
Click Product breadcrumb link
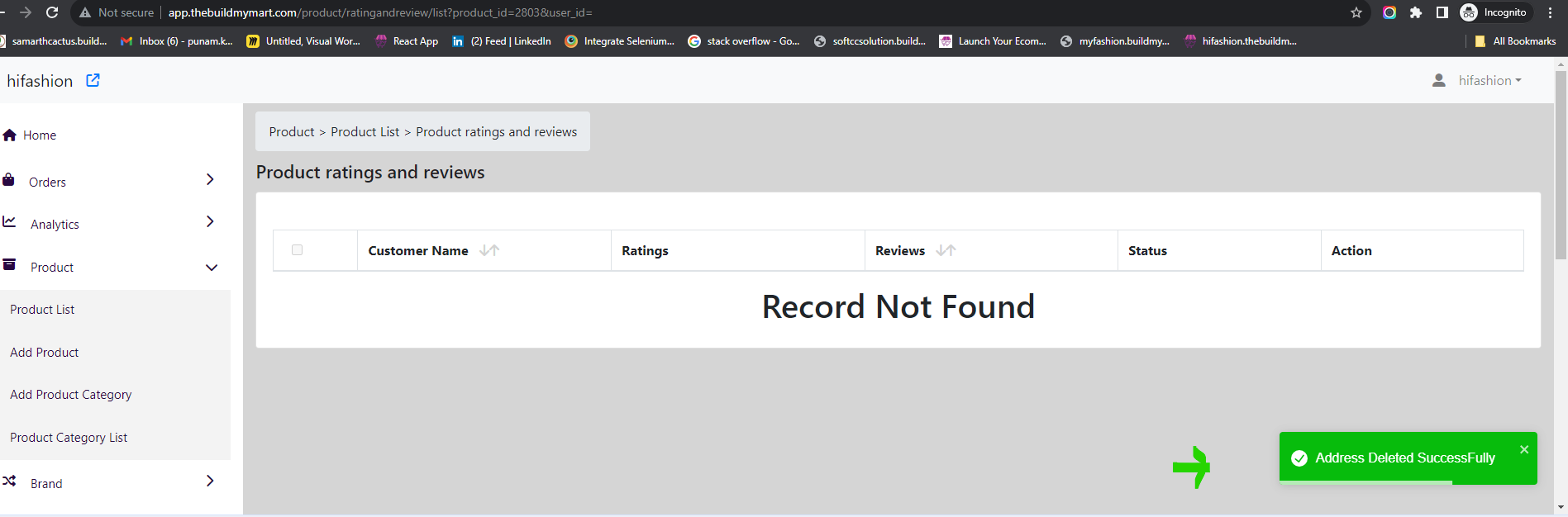pyautogui.click(x=292, y=132)
